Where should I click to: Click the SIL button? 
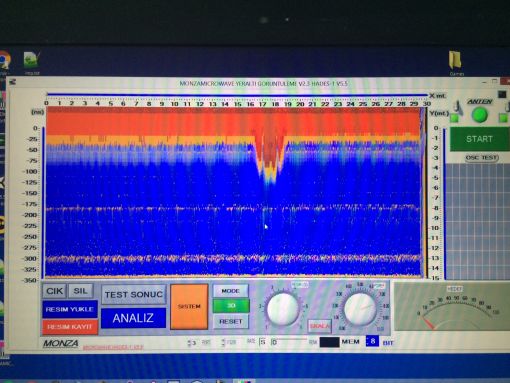point(80,291)
